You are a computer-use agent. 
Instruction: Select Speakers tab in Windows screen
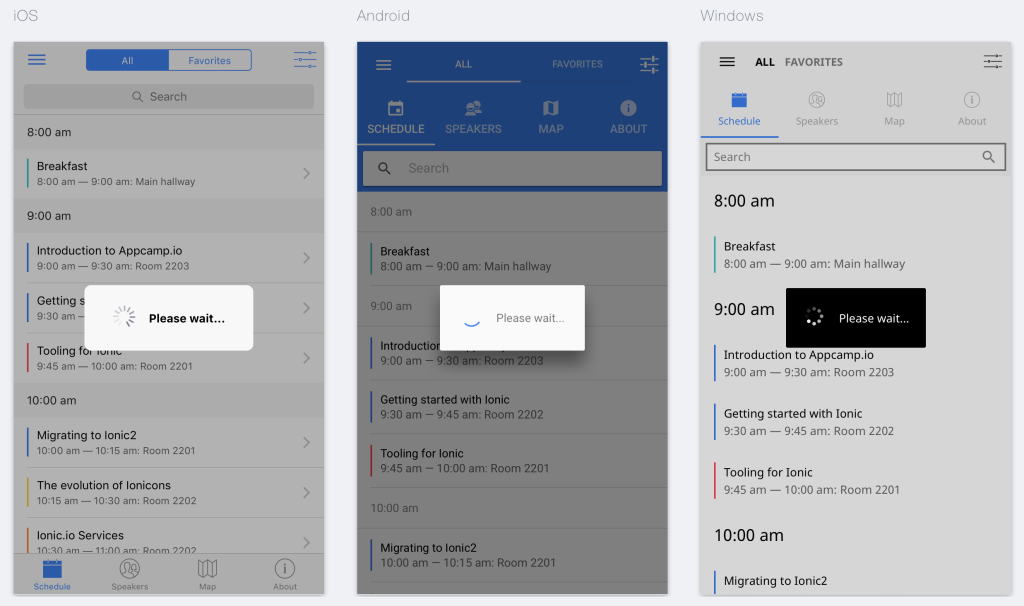coord(816,110)
